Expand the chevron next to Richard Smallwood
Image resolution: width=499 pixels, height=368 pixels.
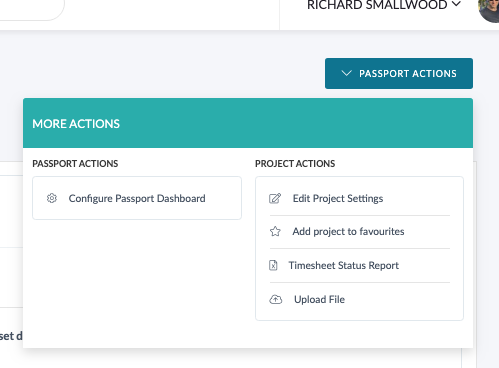point(456,4)
